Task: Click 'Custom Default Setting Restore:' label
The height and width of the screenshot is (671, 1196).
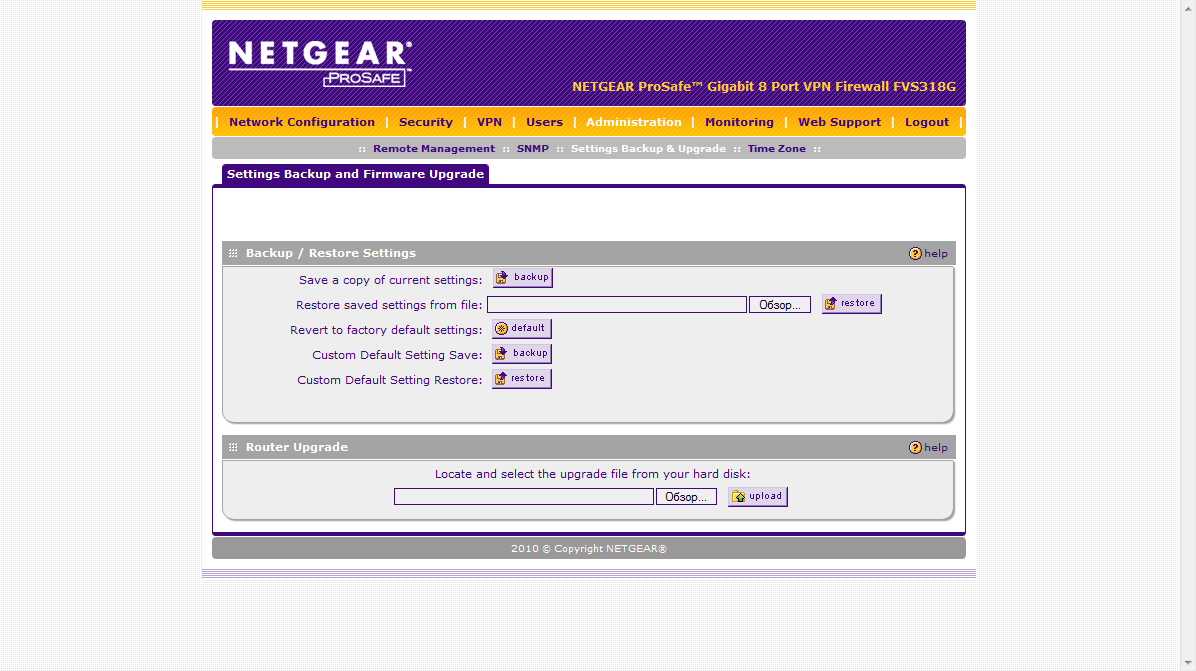Action: [390, 380]
